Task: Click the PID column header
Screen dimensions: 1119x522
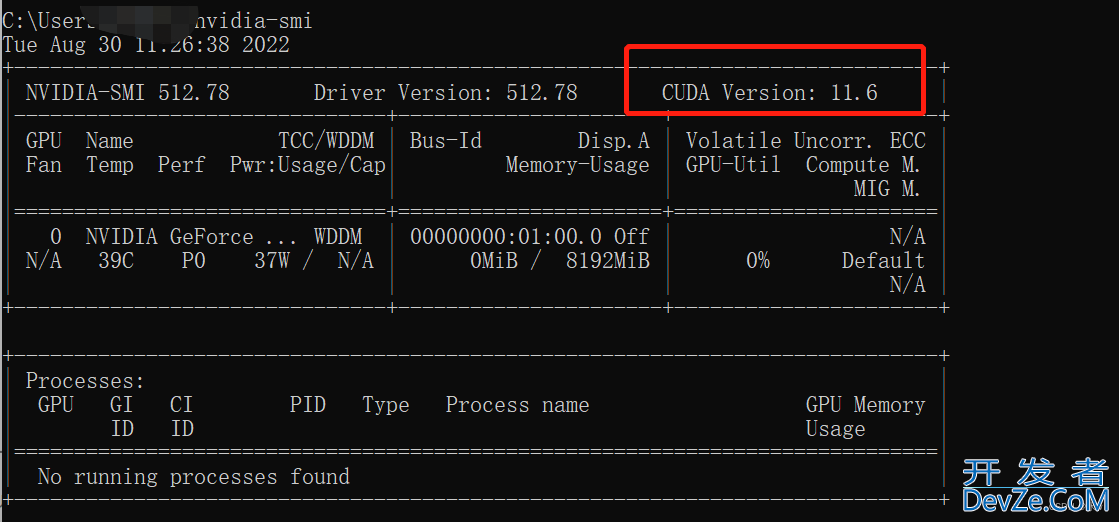Action: click(308, 405)
